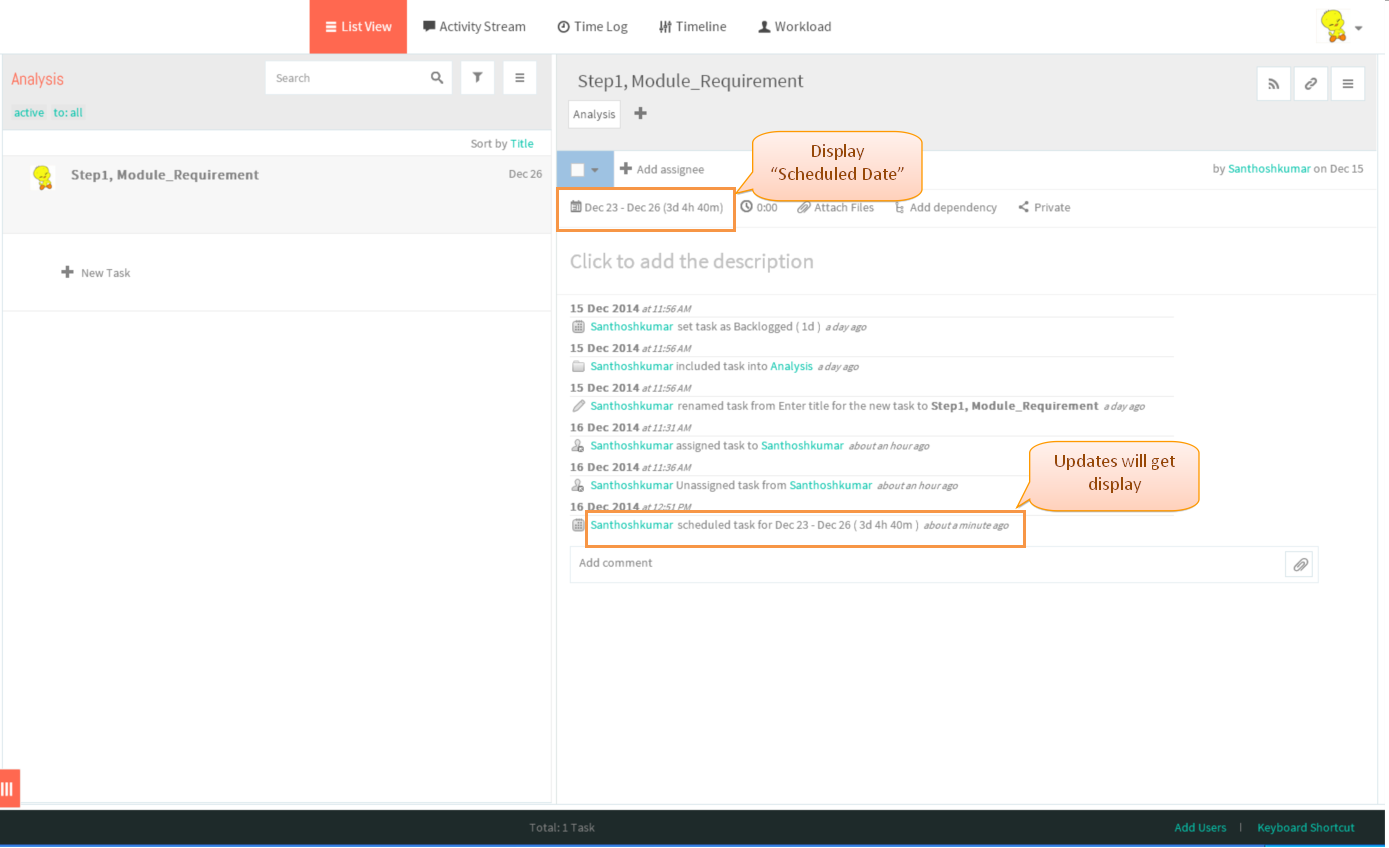Remove the 'active' filter tag
The width and height of the screenshot is (1389, 848).
pos(29,113)
